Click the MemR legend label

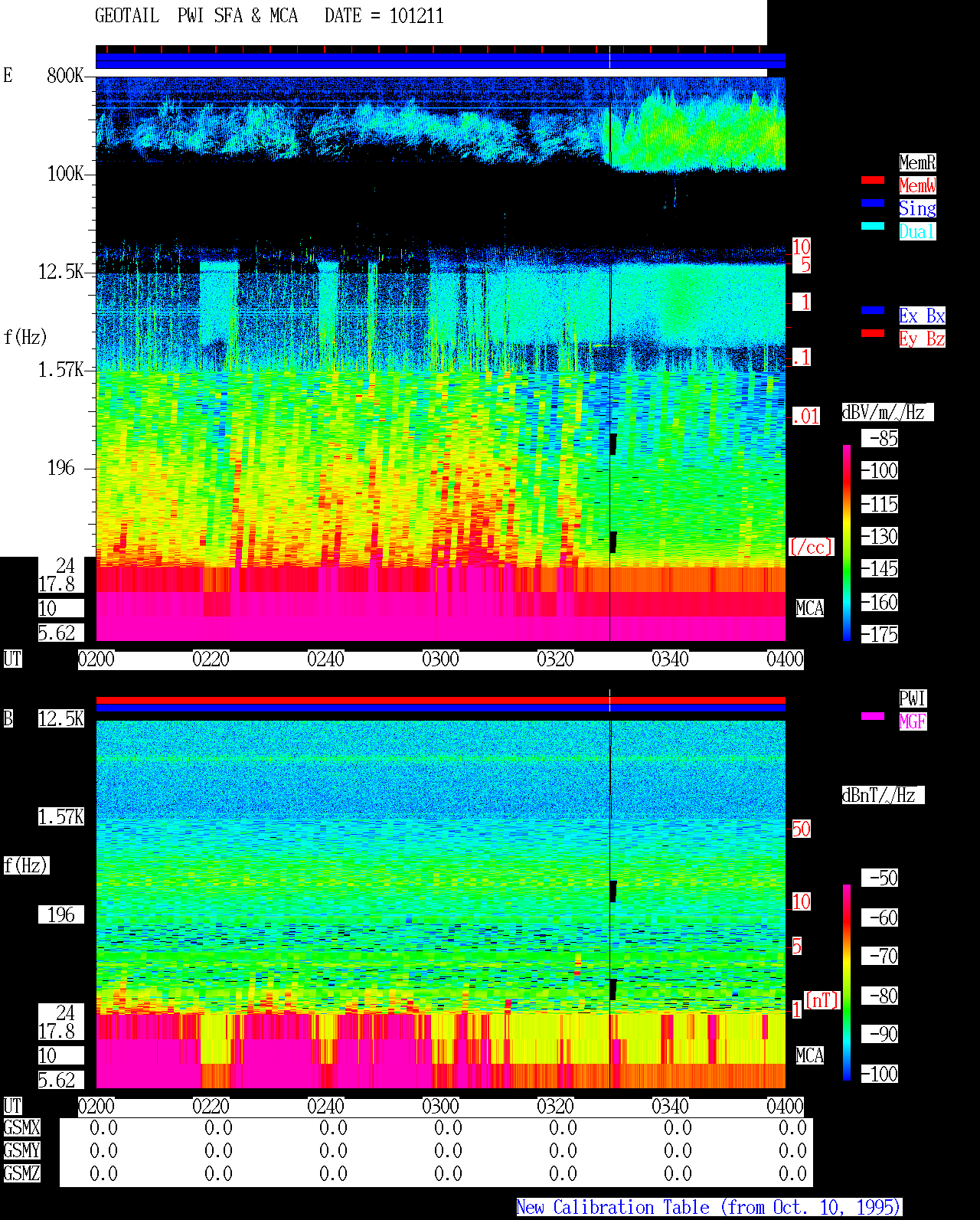917,162
